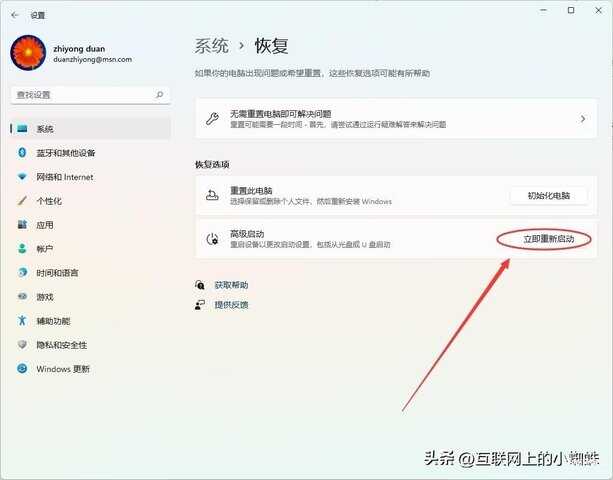Expand 无需重置电脑即可解决问题 chevron
Screen dimensions: 613x480
pyautogui.click(x=583, y=119)
